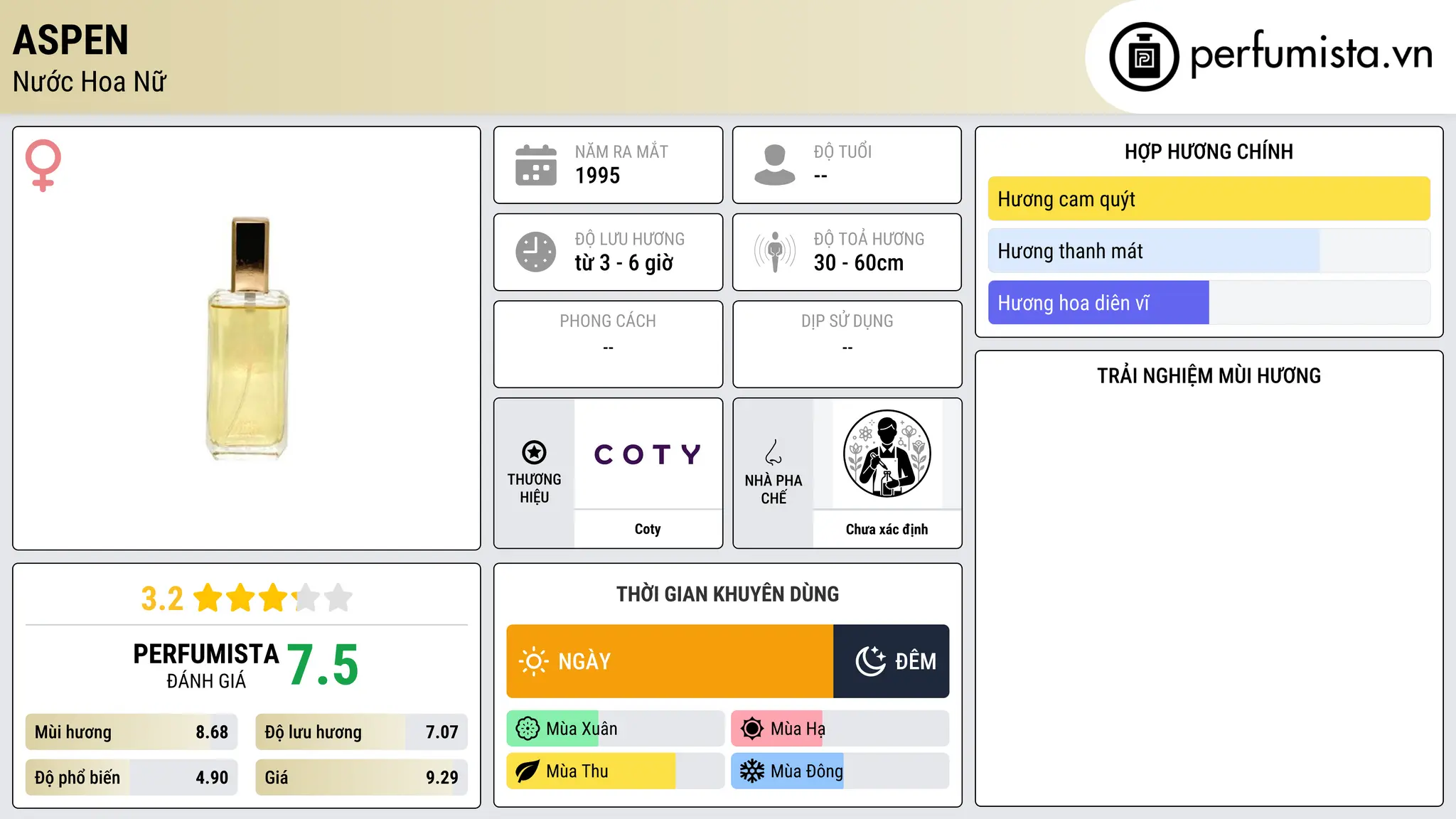This screenshot has width=1456, height=819.
Task: Click the Độ phổ biến 4.90 score bar
Action: (132, 778)
